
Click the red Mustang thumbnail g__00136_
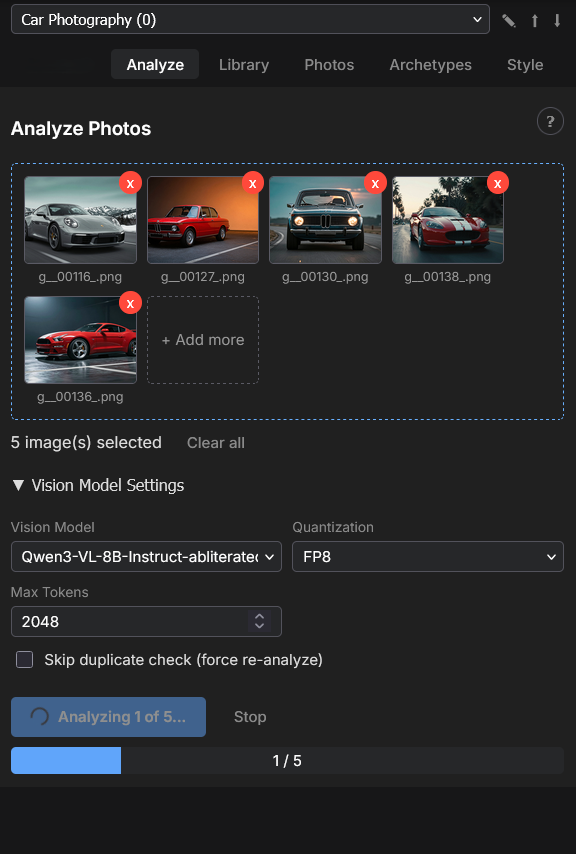80,340
